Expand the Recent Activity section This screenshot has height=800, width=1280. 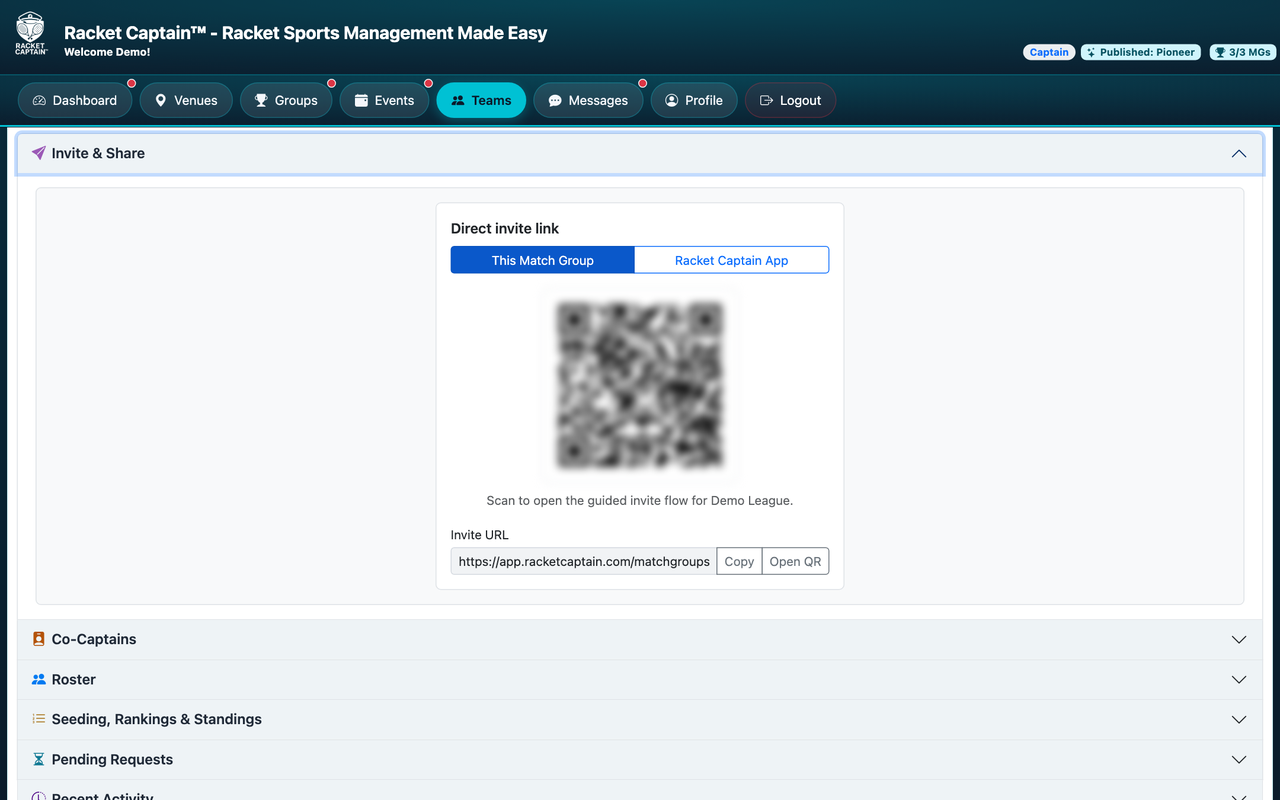coord(640,791)
